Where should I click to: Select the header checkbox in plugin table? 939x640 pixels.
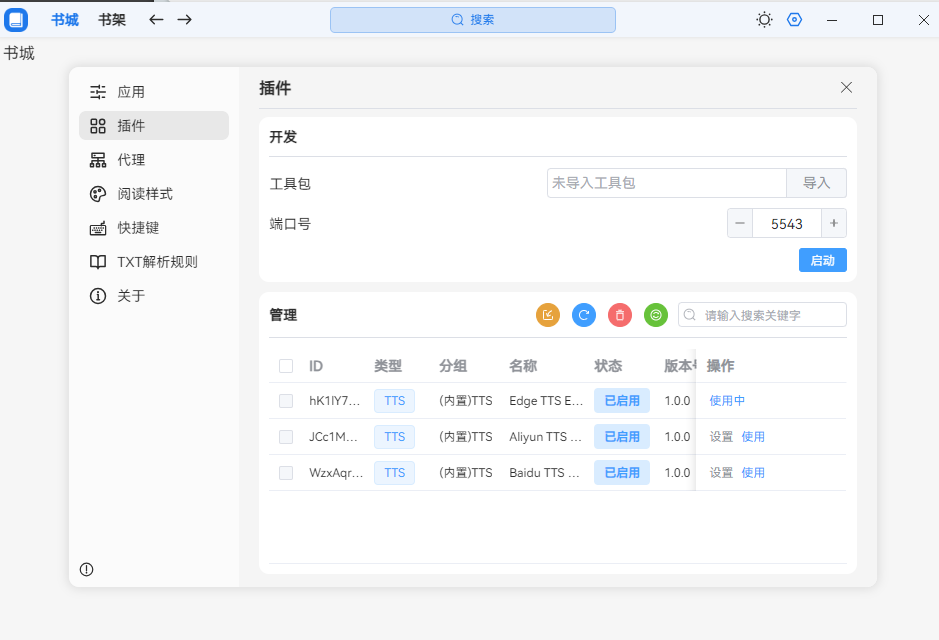[286, 365]
